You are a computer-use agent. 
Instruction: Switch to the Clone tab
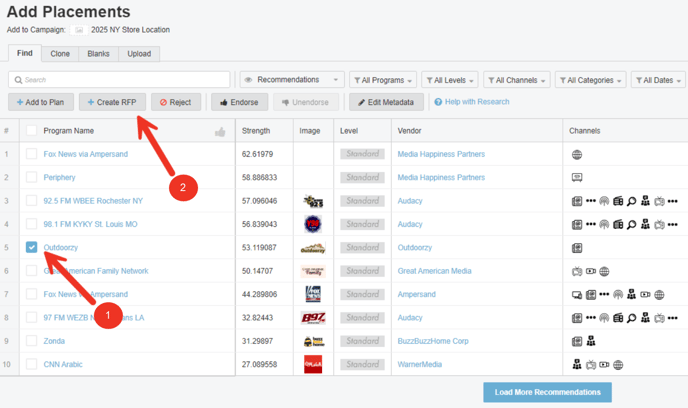coord(60,54)
